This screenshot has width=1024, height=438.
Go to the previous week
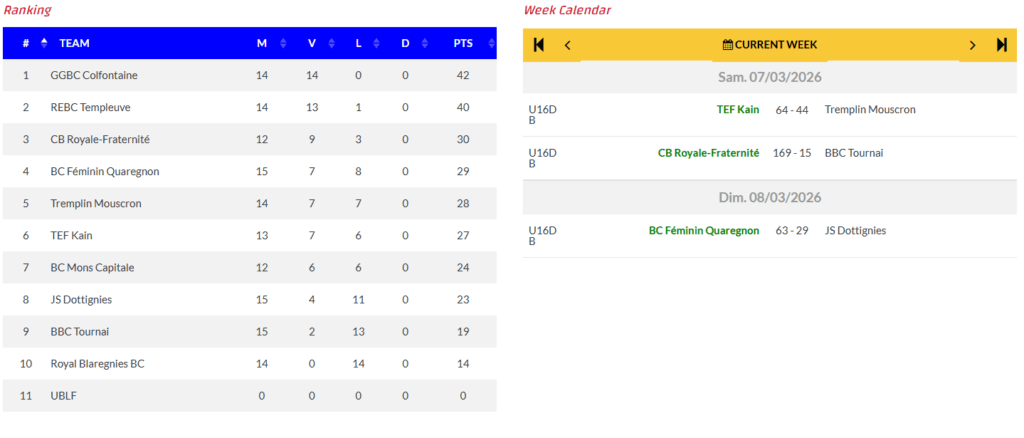tap(568, 44)
